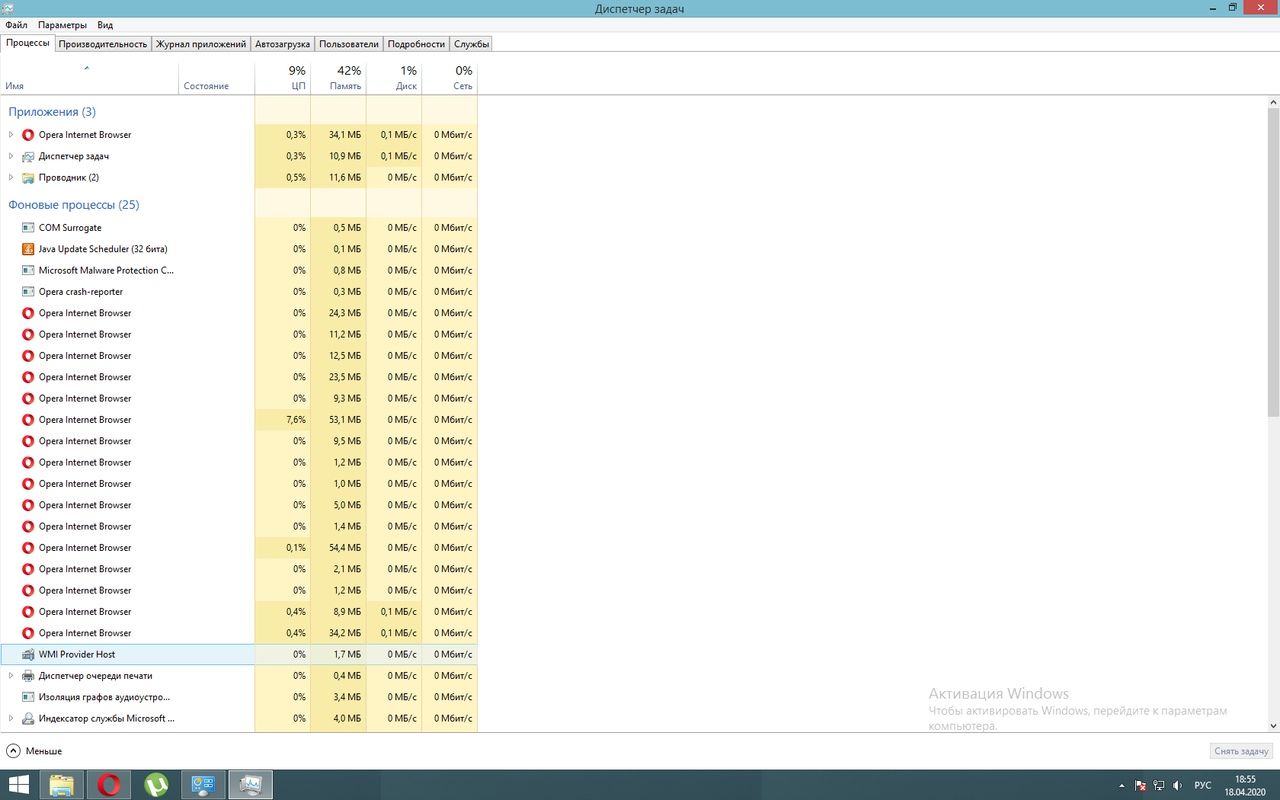
Task: Open Opera from the taskbar
Action: click(109, 785)
